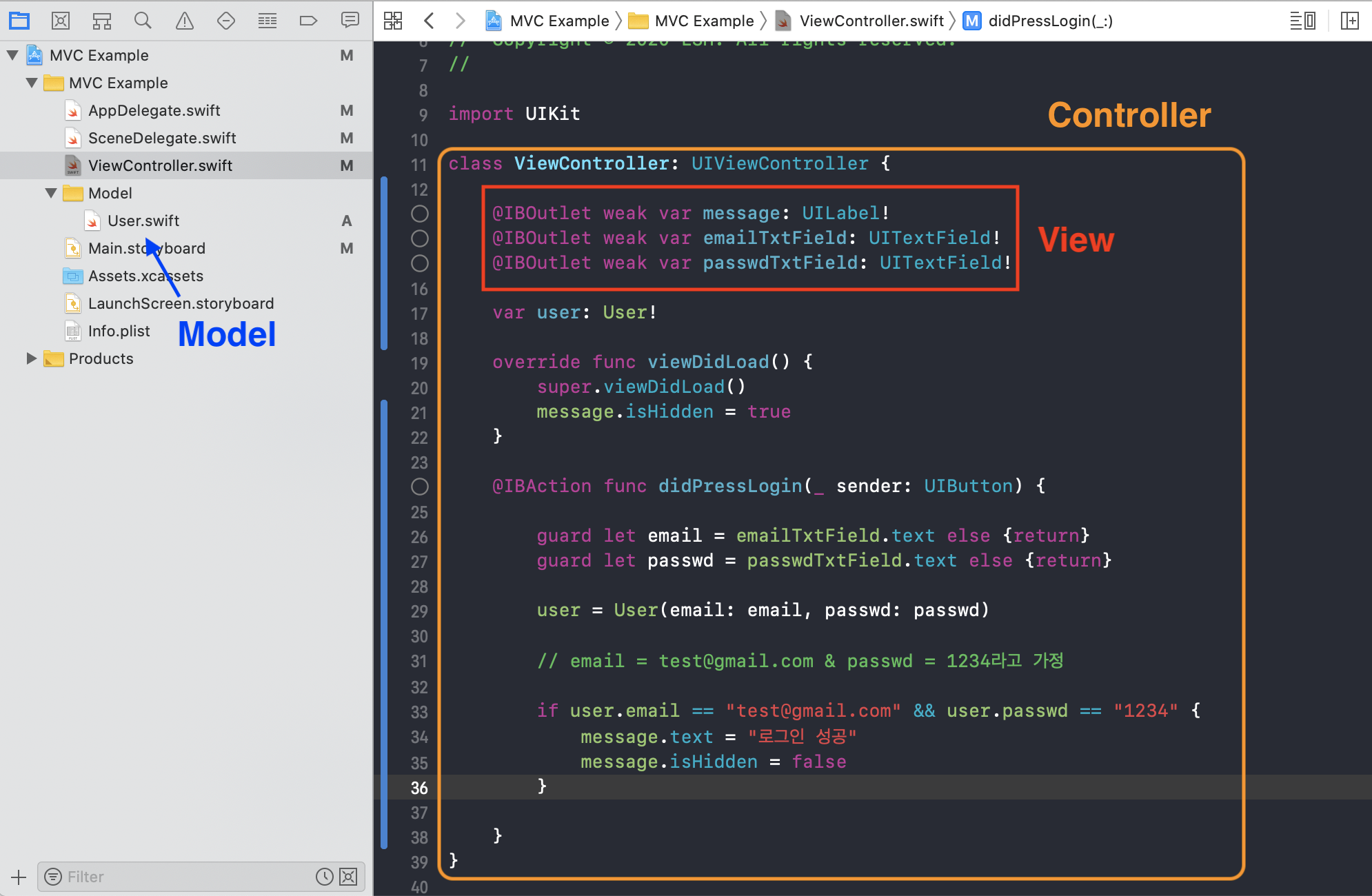Open the Report navigator
Image resolution: width=1372 pixels, height=896 pixels.
point(350,21)
